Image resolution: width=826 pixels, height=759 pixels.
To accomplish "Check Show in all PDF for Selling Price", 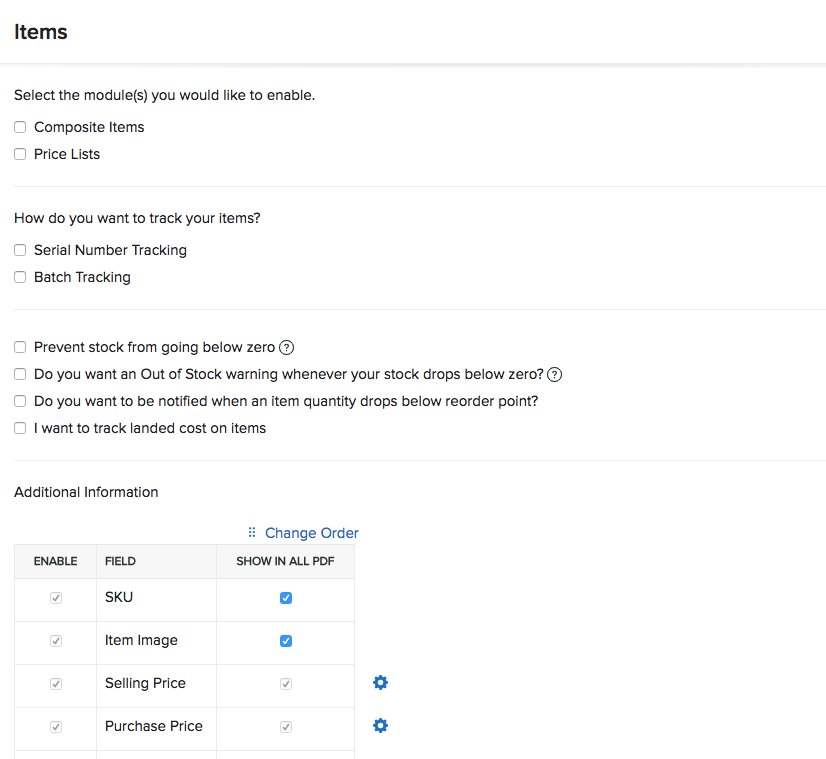I will (x=285, y=683).
